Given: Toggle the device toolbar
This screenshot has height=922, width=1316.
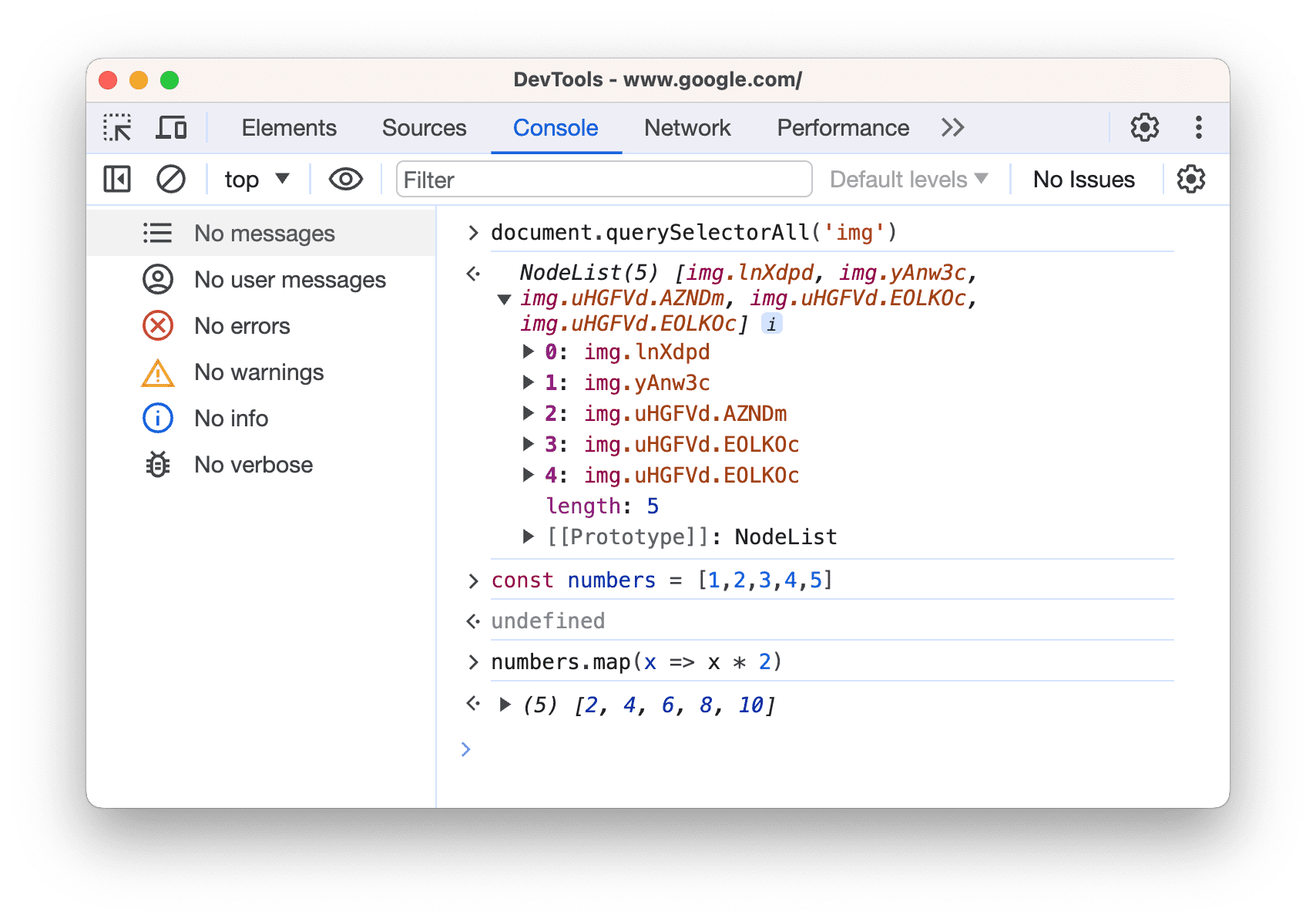Looking at the screenshot, I should click(x=171, y=127).
